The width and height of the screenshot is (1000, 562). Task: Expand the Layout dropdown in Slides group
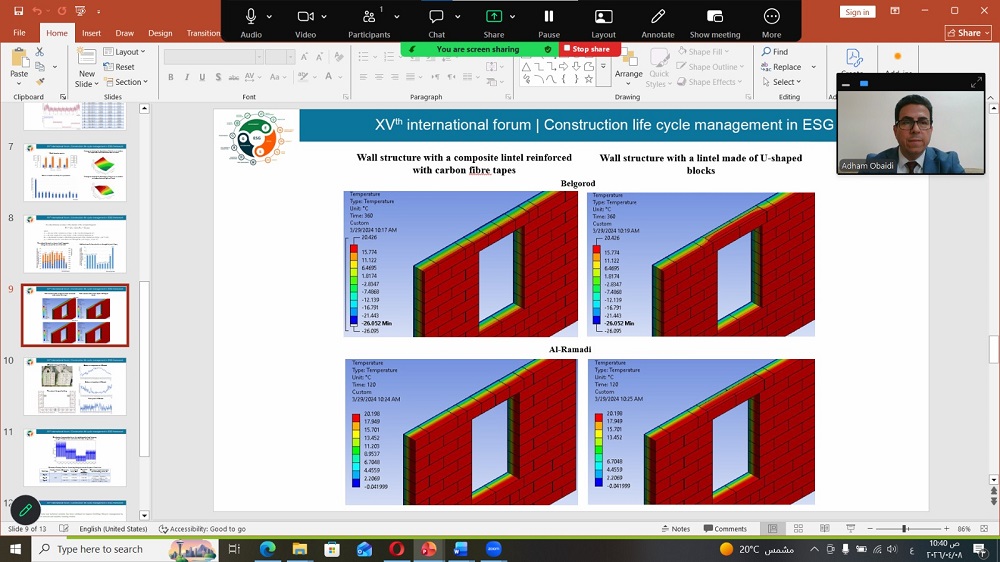tap(127, 52)
